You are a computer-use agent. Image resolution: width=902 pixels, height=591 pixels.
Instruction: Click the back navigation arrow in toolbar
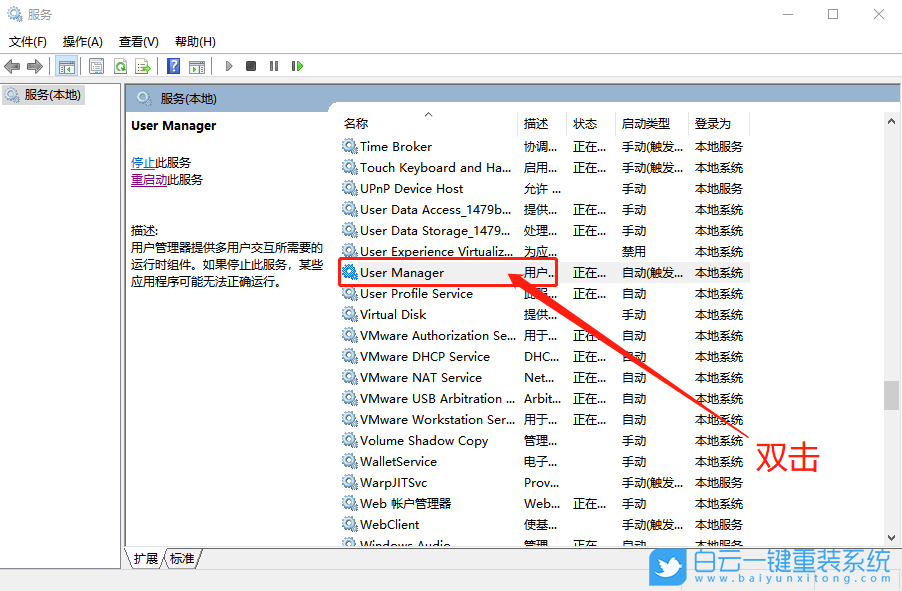pyautogui.click(x=11, y=66)
